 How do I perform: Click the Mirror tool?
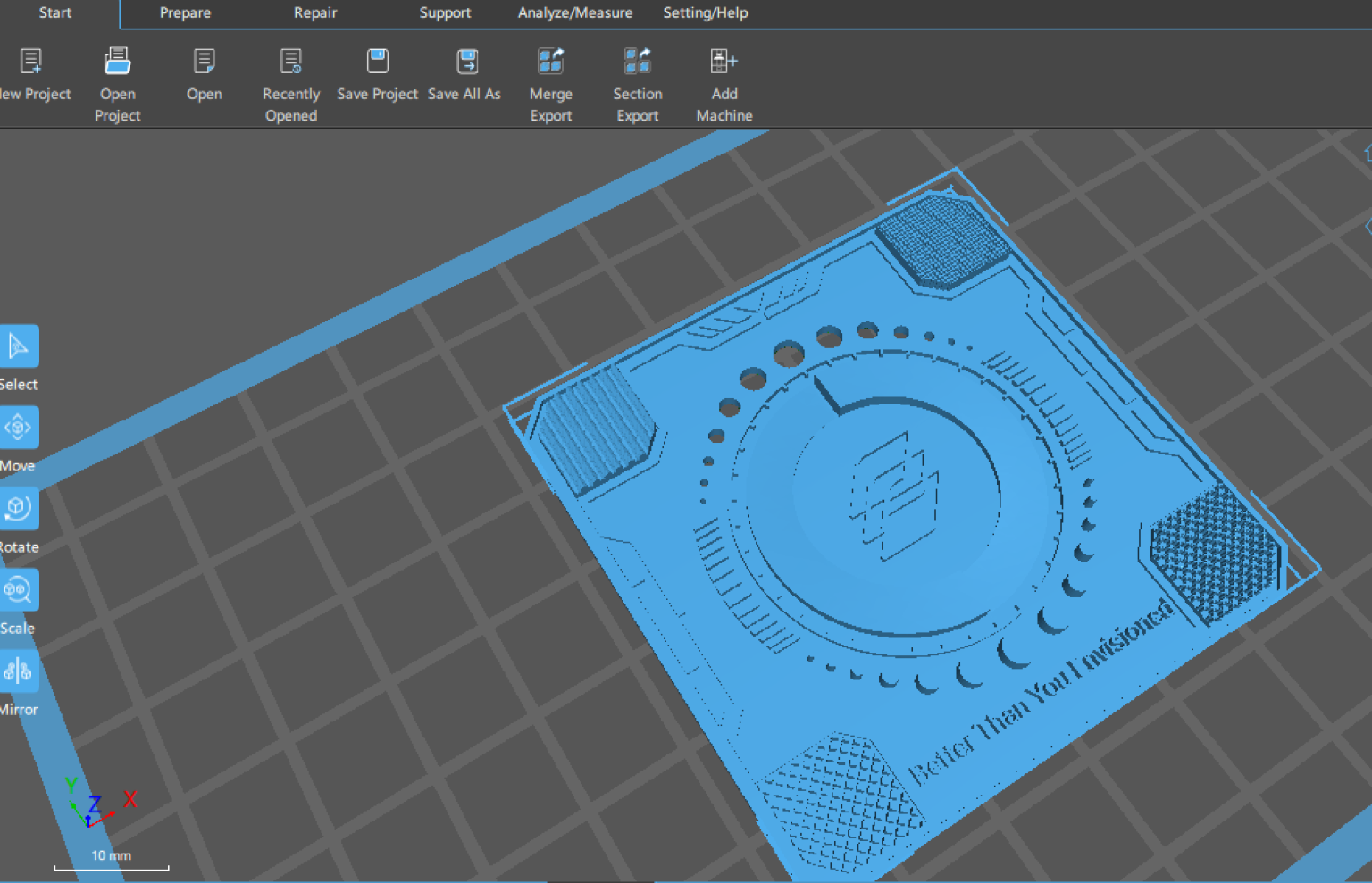pyautogui.click(x=18, y=671)
